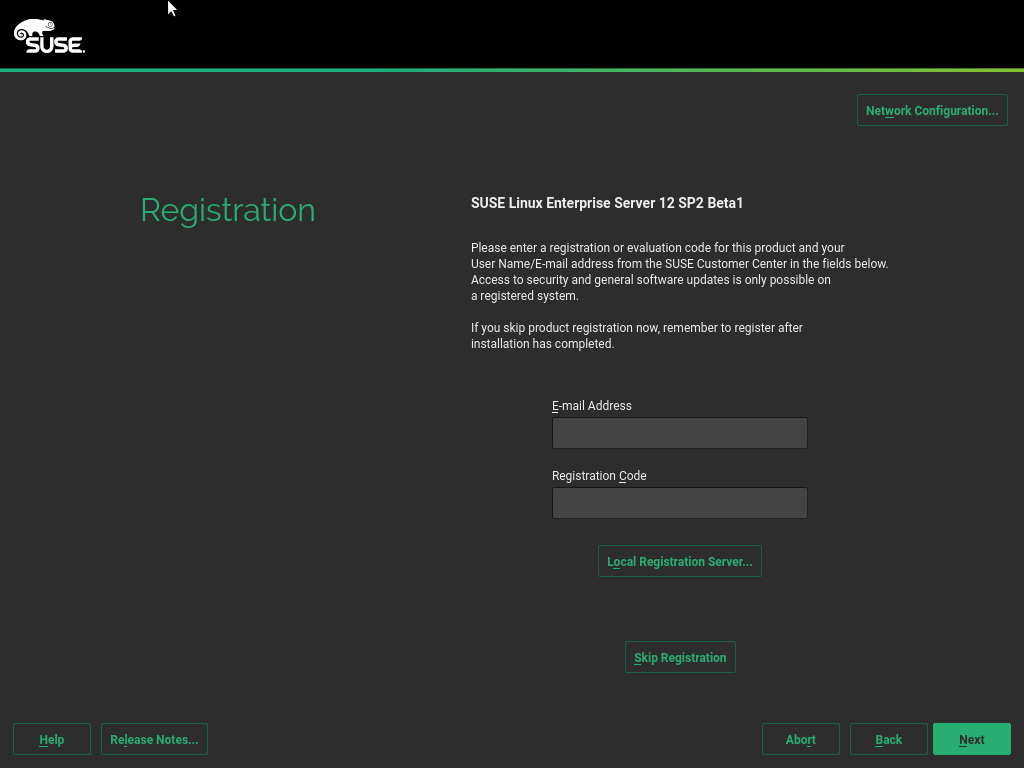Click the SUSE Linux Enterprise Server 12 title
This screenshot has height=768, width=1024.
pos(607,203)
